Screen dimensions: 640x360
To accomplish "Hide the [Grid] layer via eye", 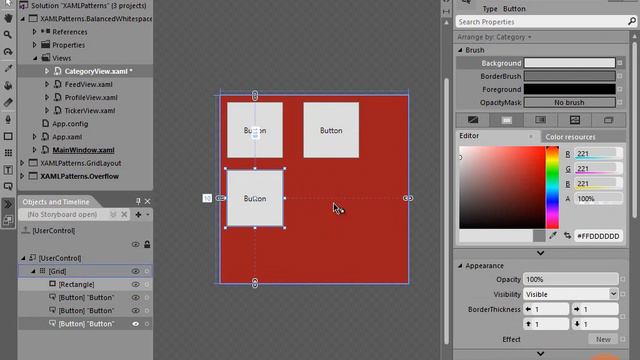I will 136,271.
